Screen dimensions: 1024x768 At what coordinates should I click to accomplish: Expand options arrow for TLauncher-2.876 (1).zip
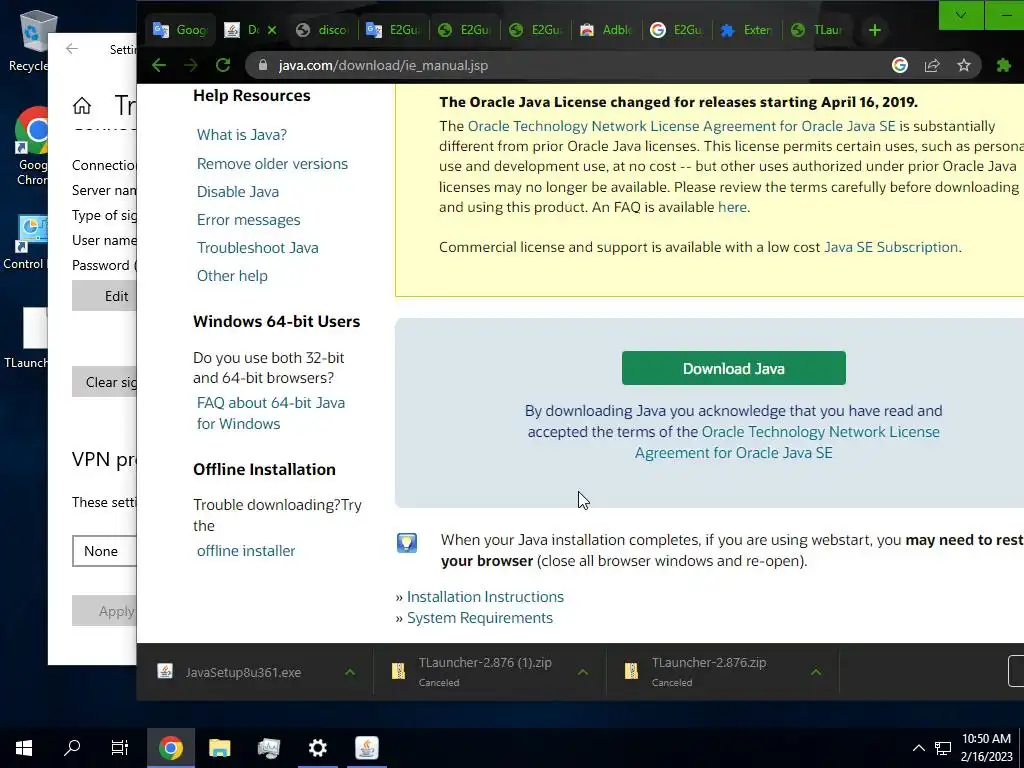click(583, 672)
